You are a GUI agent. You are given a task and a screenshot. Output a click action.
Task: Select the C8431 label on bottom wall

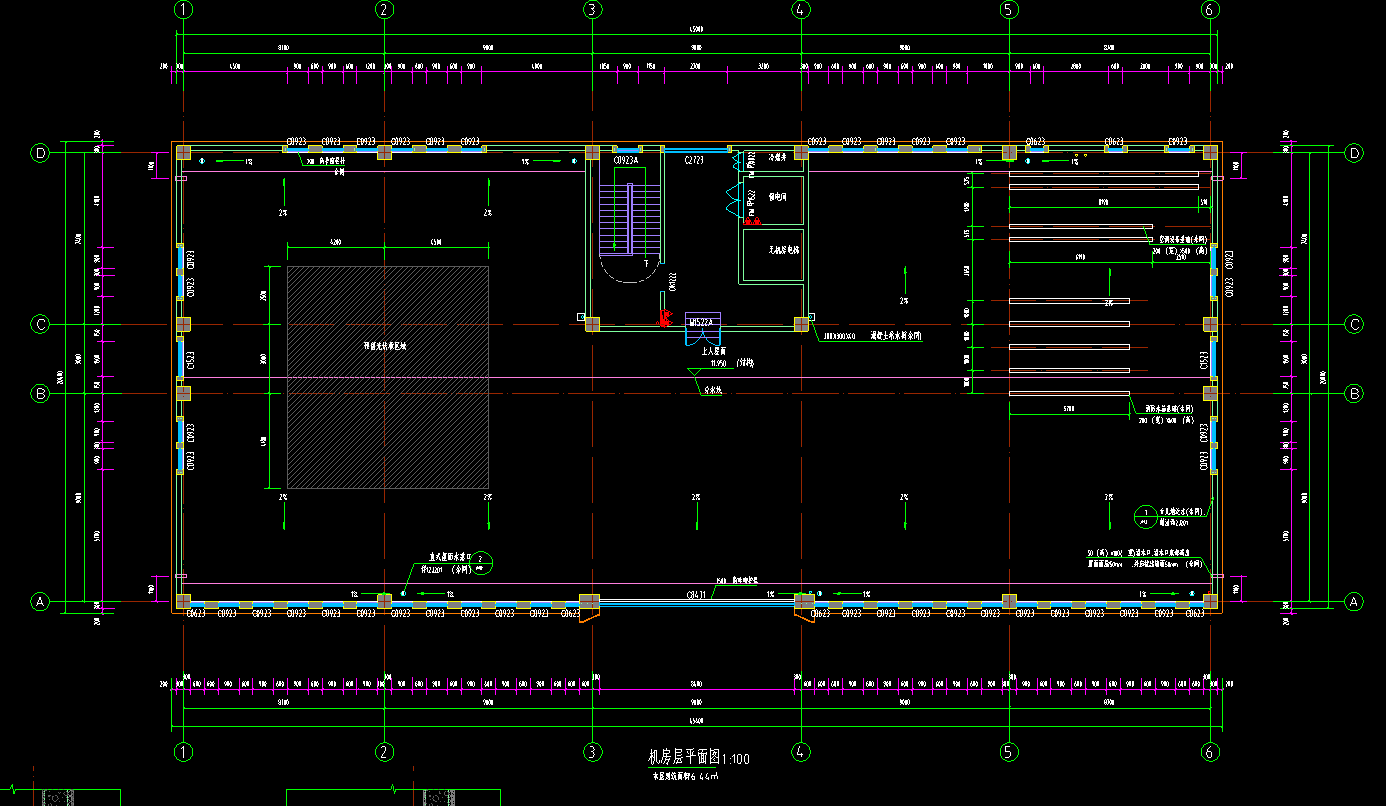[697, 595]
